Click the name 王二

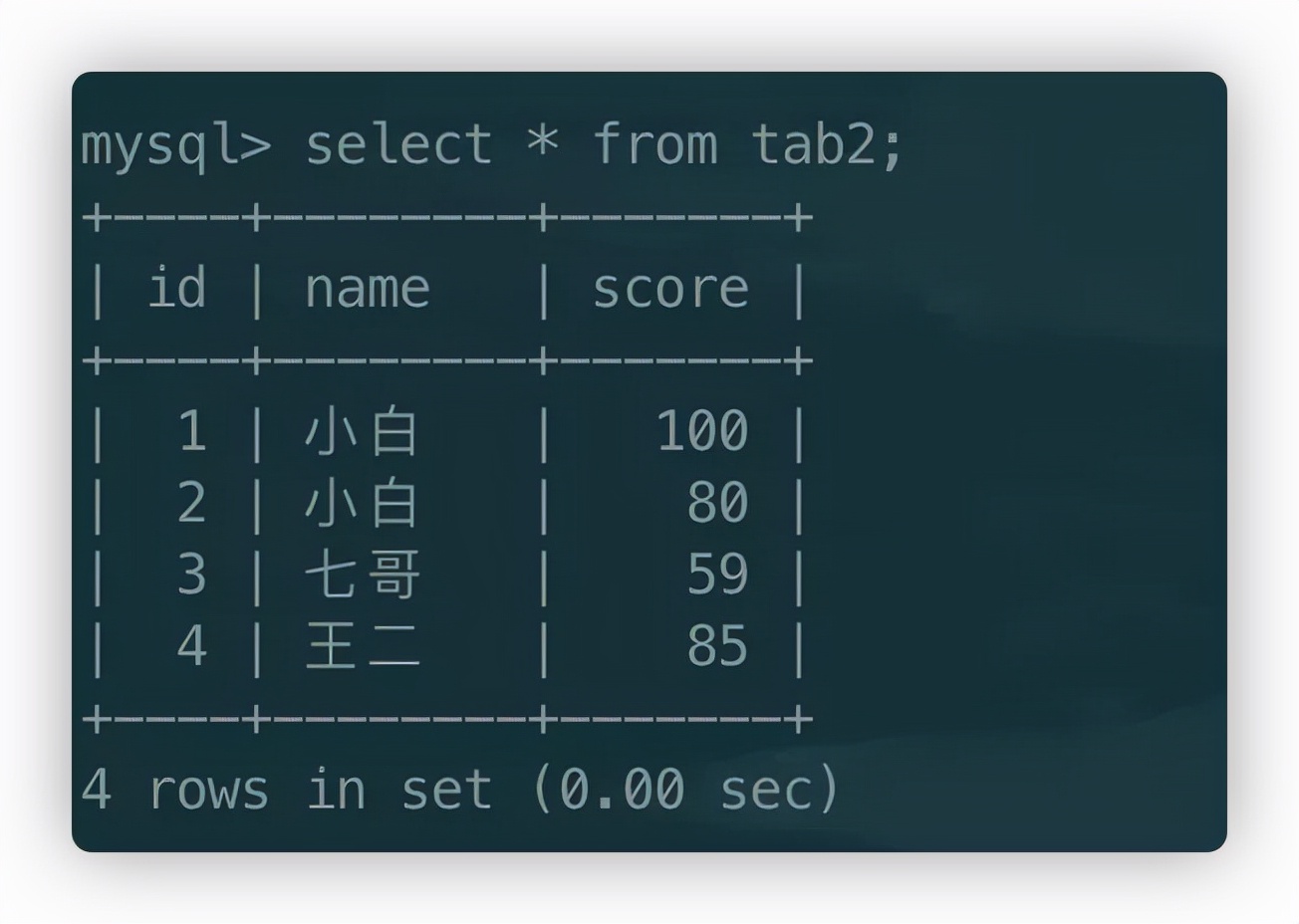[362, 646]
